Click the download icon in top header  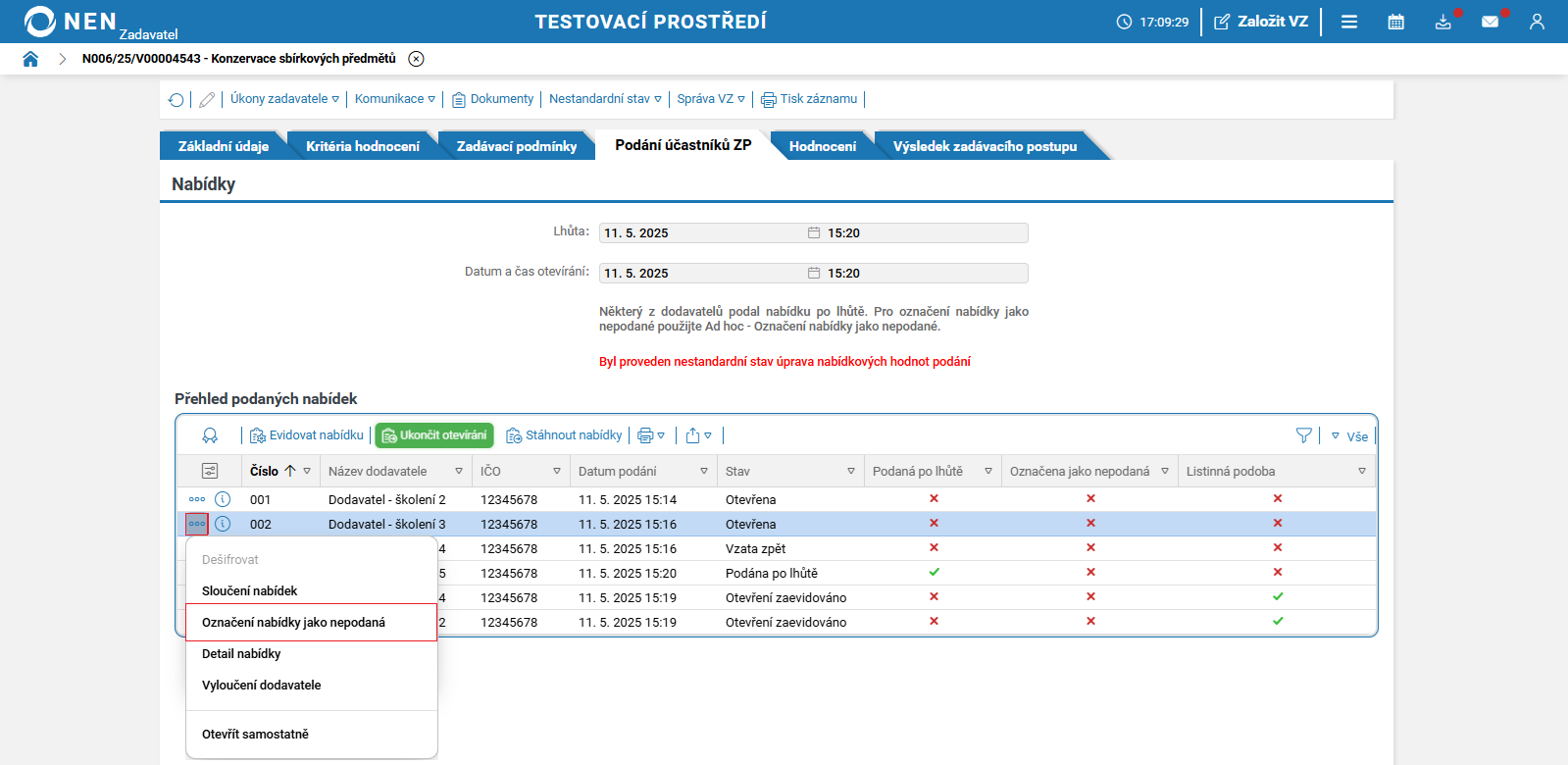pos(1442,22)
